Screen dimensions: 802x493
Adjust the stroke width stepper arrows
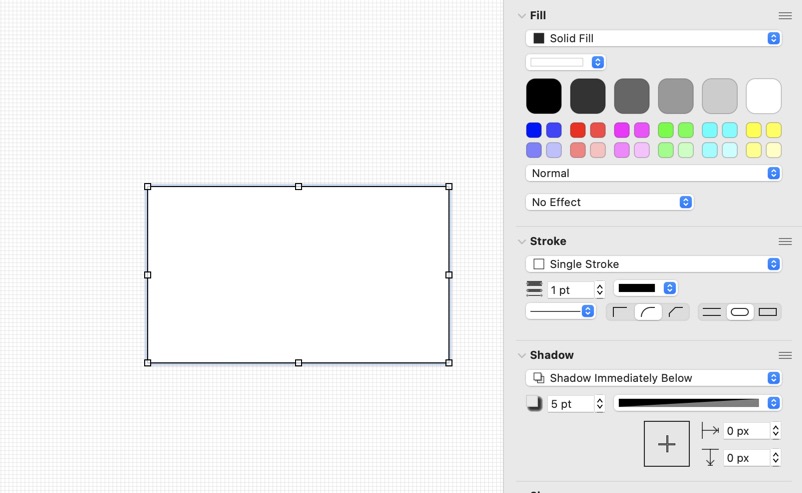point(599,290)
